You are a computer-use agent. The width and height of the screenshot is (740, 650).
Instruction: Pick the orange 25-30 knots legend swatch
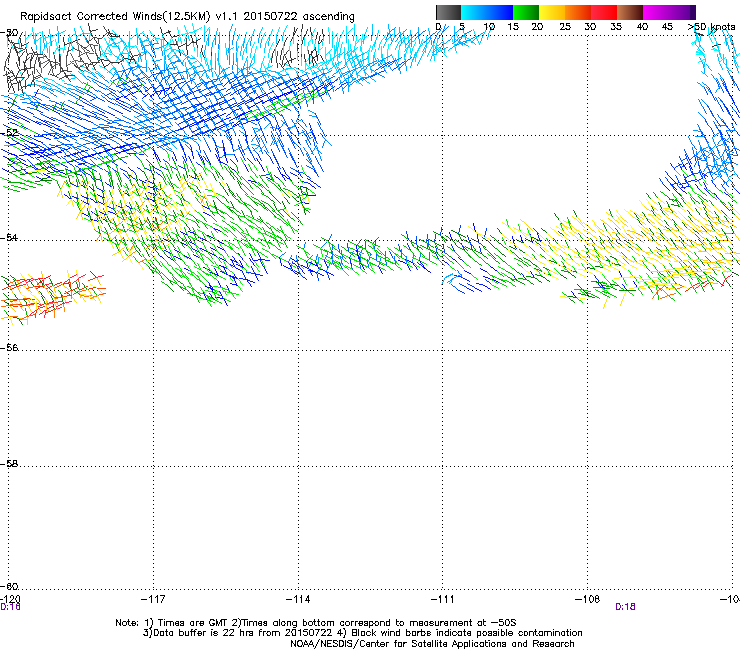[x=578, y=12]
